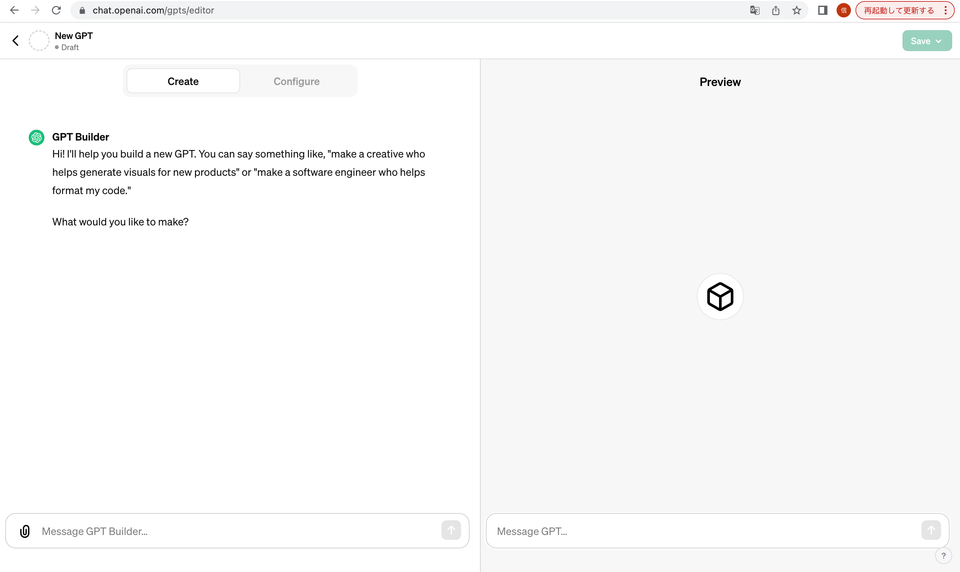Click the red profile avatar in Chrome
Viewport: 960px width, 572px height.
[x=844, y=10]
